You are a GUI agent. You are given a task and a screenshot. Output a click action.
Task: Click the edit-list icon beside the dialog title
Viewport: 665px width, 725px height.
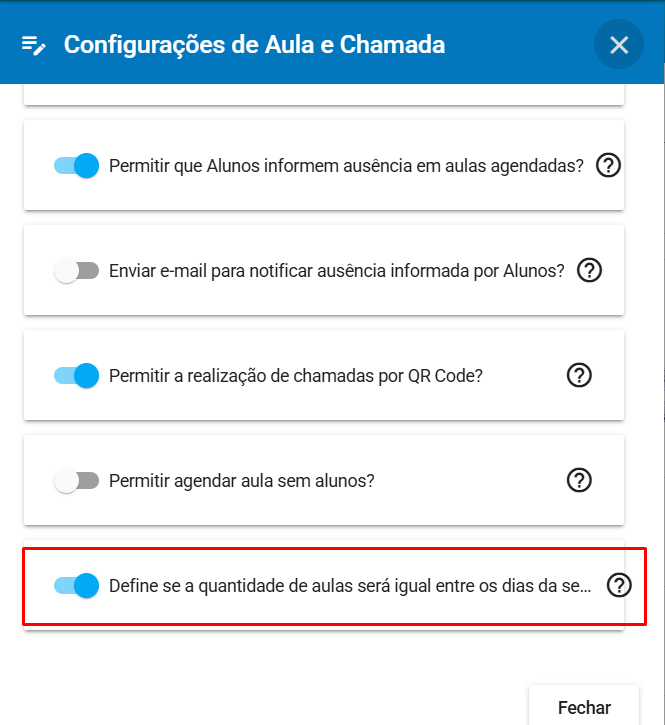click(x=33, y=45)
